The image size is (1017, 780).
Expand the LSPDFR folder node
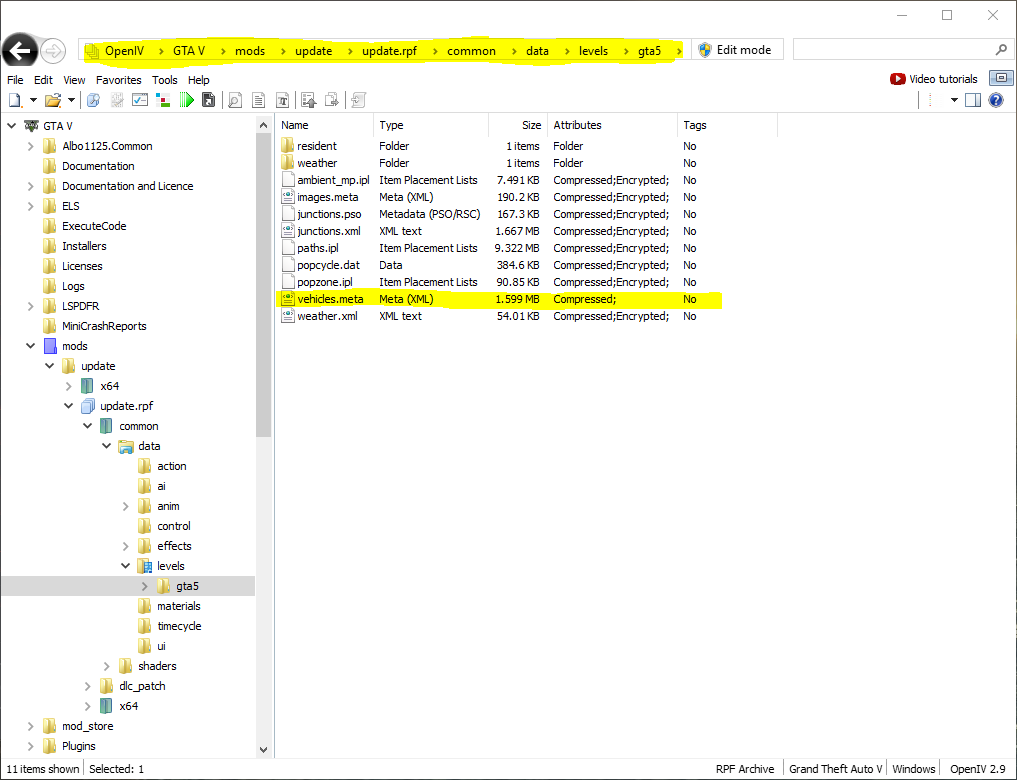click(x=30, y=306)
